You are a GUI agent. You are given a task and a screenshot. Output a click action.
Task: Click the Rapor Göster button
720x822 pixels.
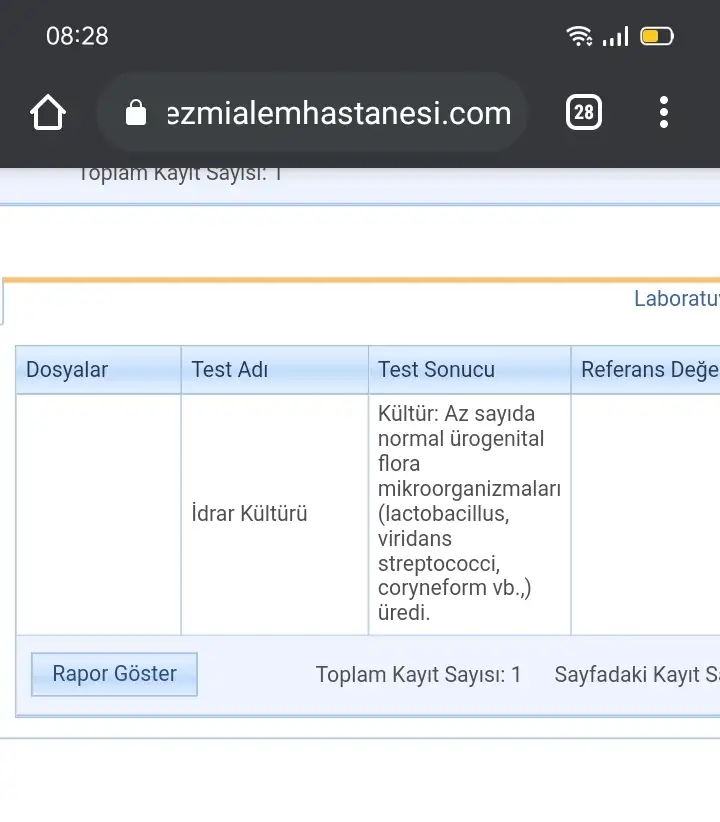pyautogui.click(x=114, y=674)
